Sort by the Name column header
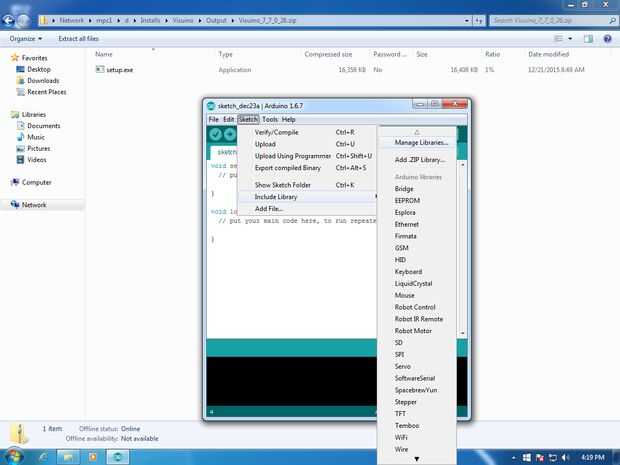 point(104,54)
